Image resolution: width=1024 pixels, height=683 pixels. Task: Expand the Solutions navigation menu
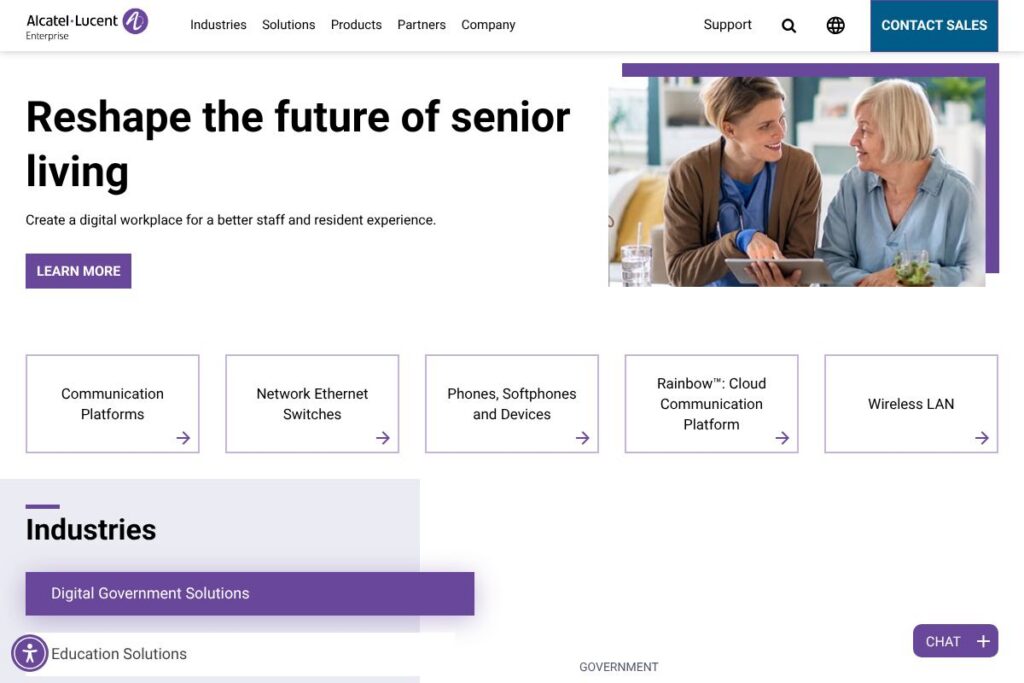[x=288, y=25]
